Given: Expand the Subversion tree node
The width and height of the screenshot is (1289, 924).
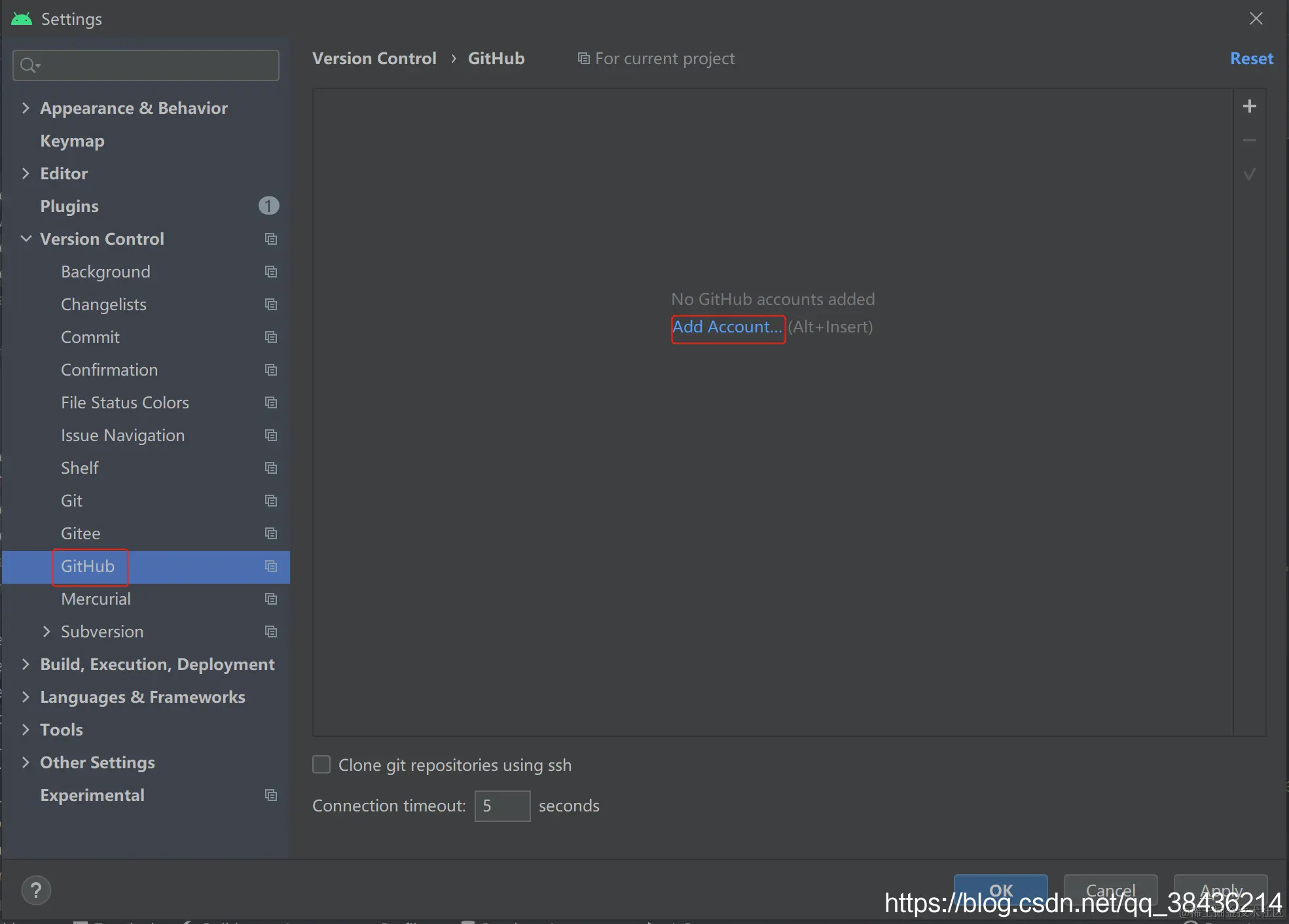Looking at the screenshot, I should point(46,631).
